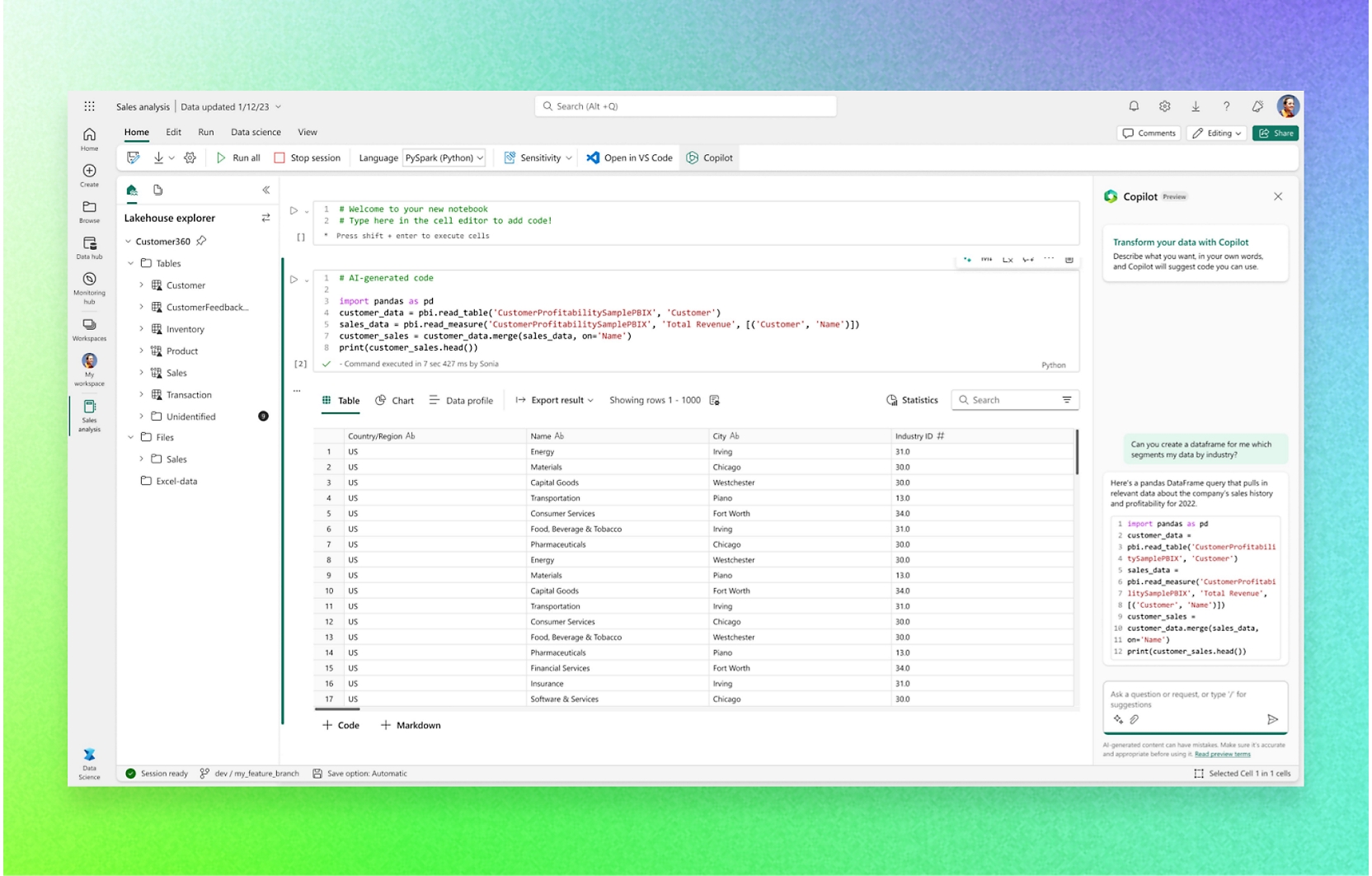Open the Edit menu tab
1372x876 pixels.
click(173, 132)
